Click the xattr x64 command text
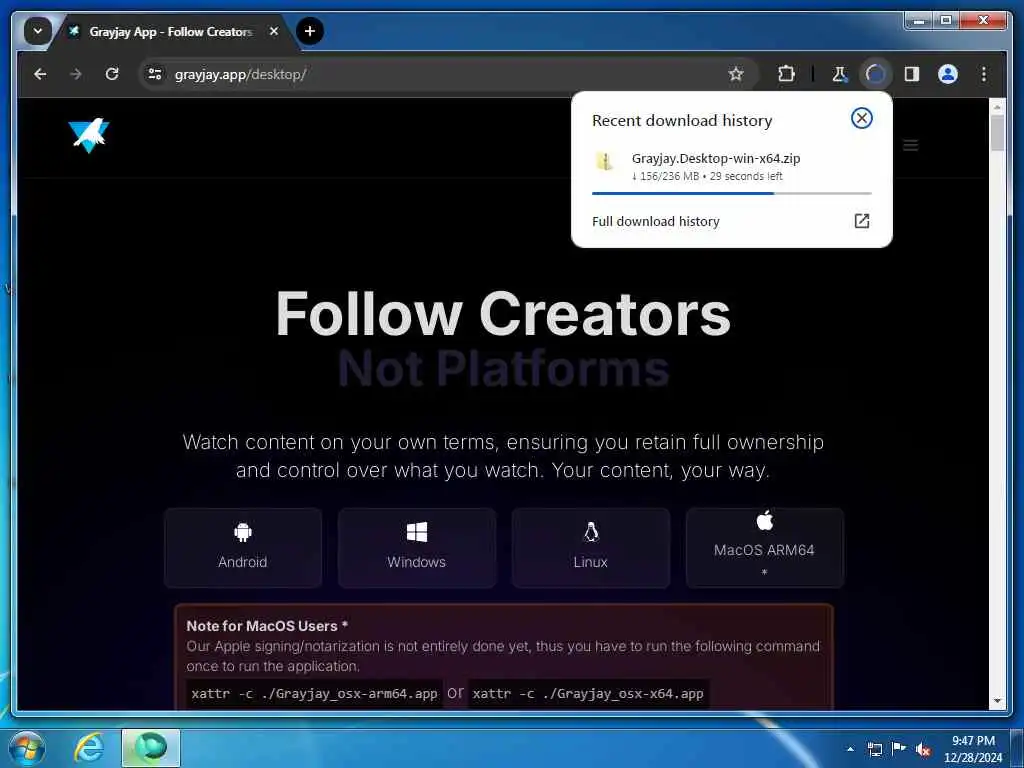The height and width of the screenshot is (768, 1024). pos(588,694)
